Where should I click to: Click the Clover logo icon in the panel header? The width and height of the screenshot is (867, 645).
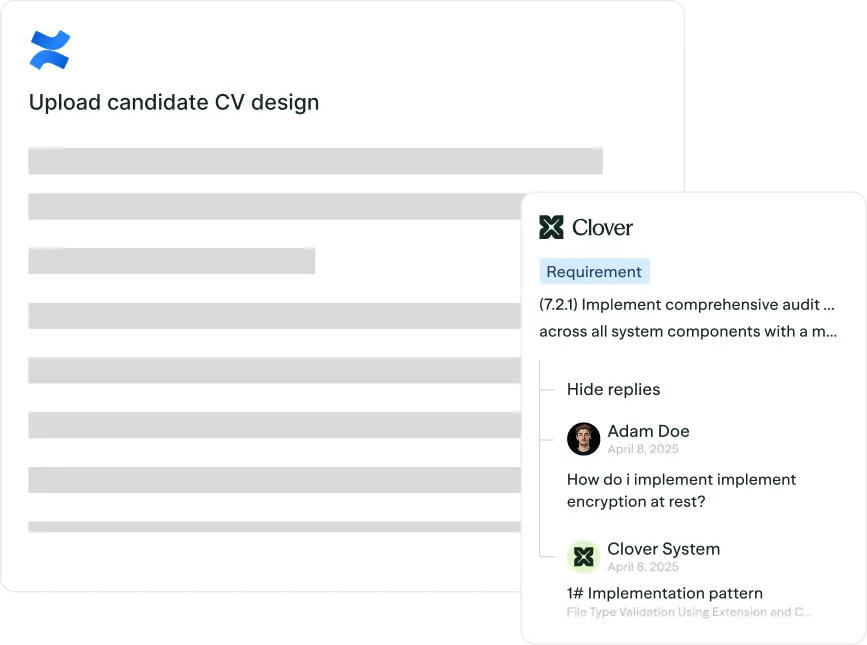click(551, 227)
